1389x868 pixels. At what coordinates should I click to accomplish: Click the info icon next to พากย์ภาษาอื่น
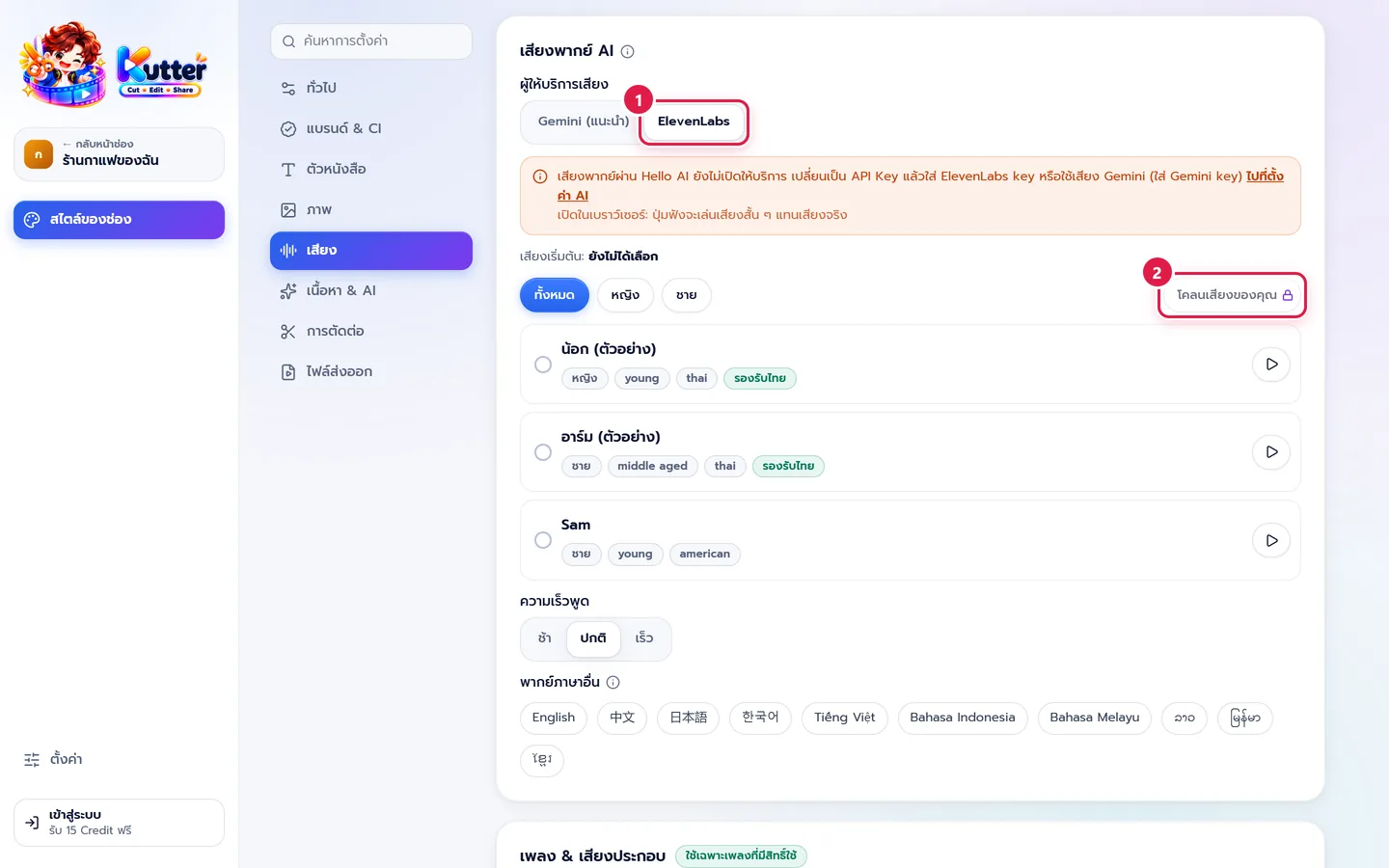613,682
